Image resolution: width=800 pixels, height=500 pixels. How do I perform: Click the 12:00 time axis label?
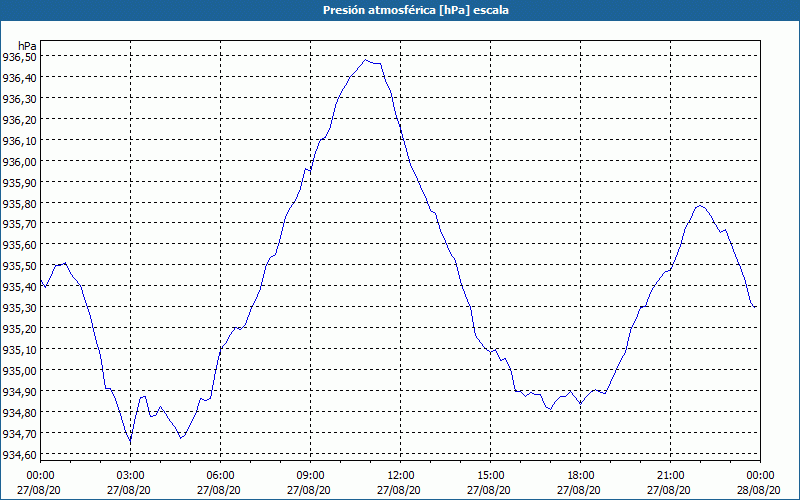[401, 476]
